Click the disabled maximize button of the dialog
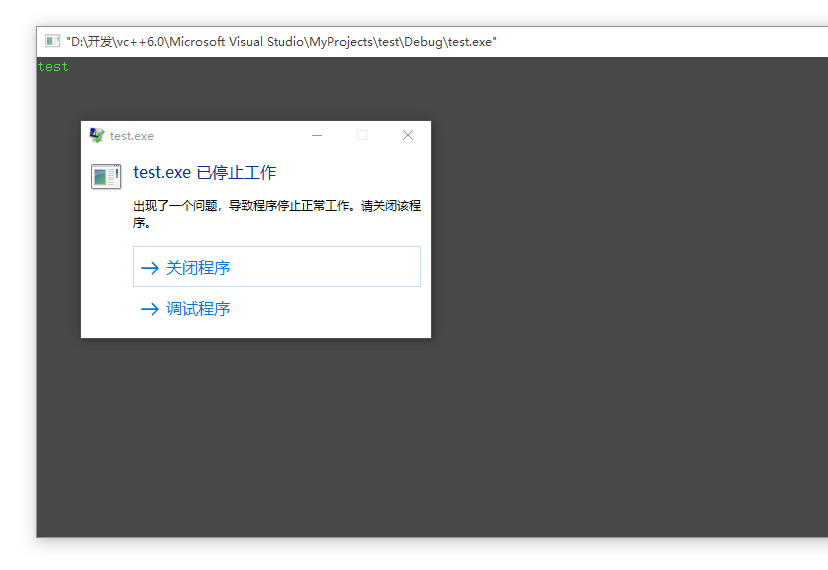The width and height of the screenshot is (828, 570). [x=362, y=135]
